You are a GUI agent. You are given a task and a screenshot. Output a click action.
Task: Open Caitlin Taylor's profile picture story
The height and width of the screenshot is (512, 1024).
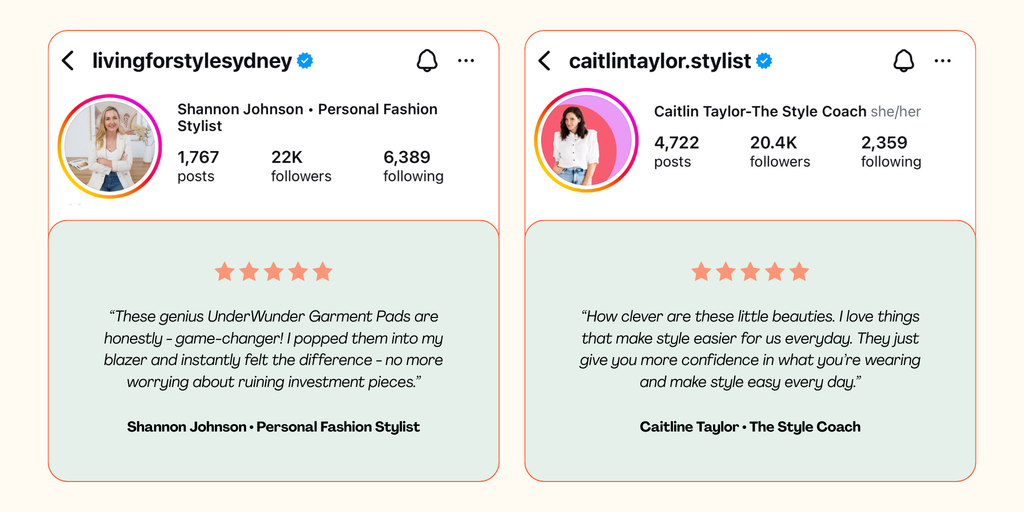tap(586, 140)
